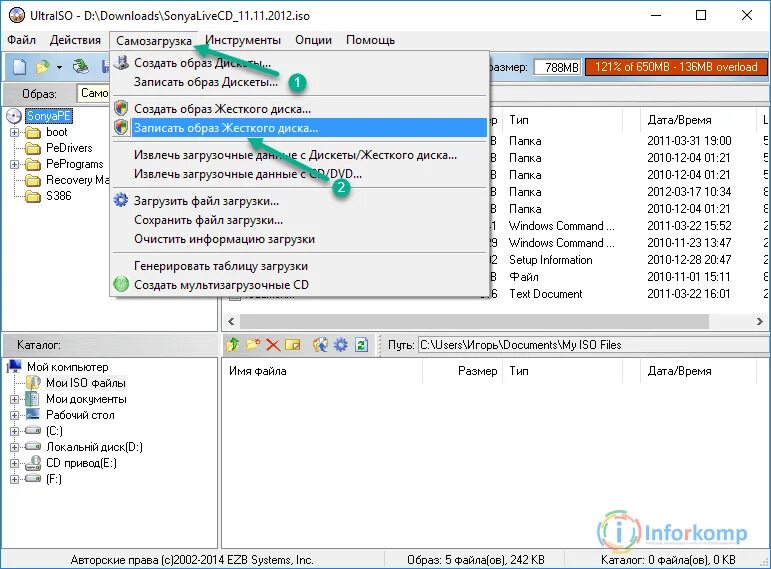
Task: Click the left arrow of horizontal scrollbar
Action: point(231,322)
